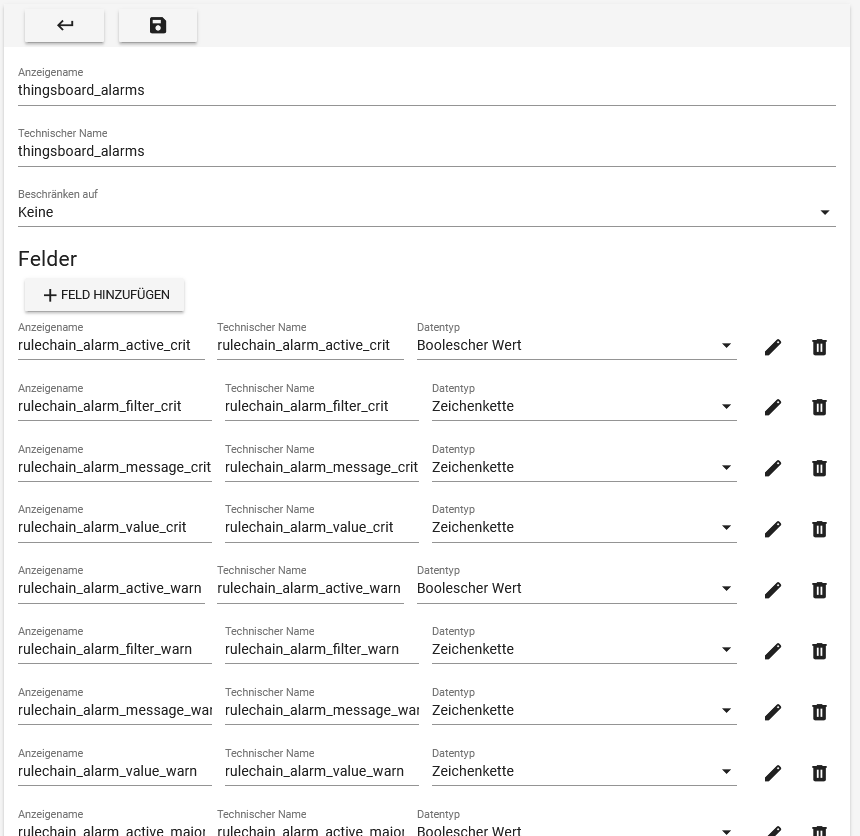The image size is (860, 836).
Task: Remove rulechain_alarm_value_crit using the trash icon
Action: coord(819,529)
